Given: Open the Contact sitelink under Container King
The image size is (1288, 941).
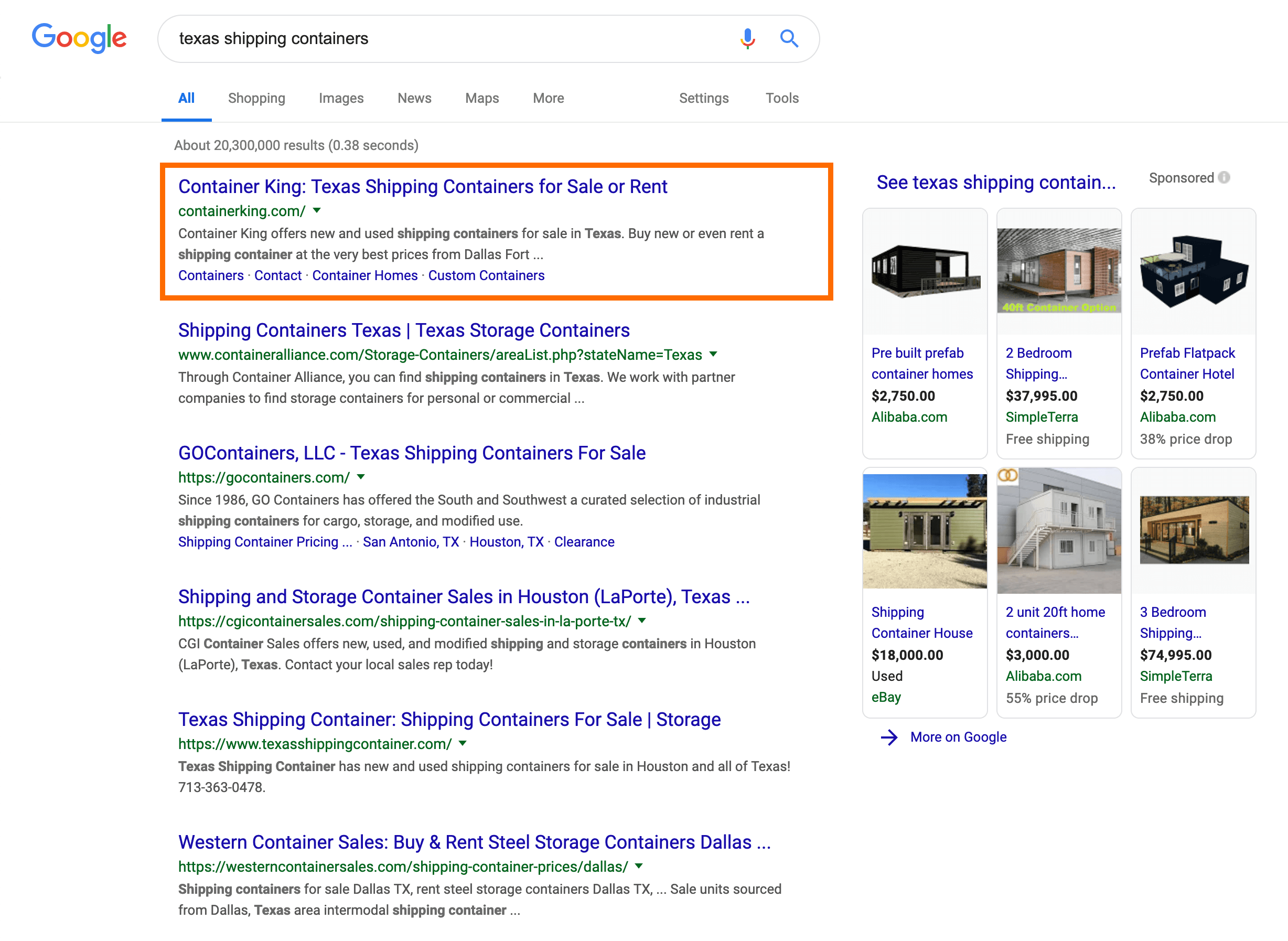Looking at the screenshot, I should coord(278,275).
